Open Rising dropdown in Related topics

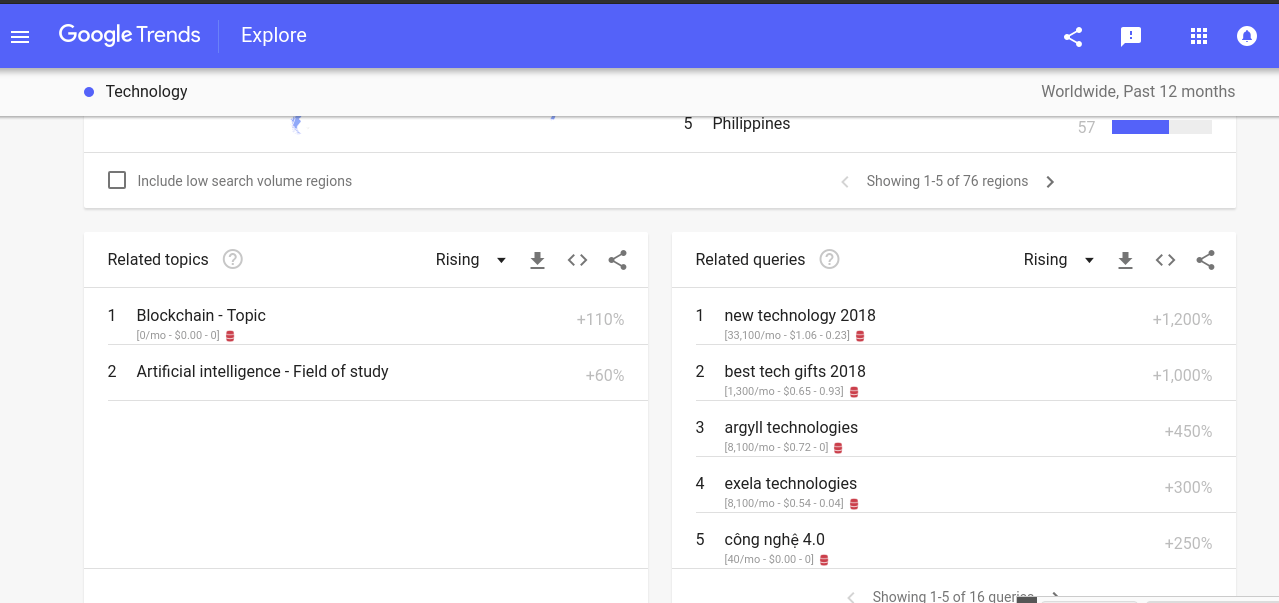click(471, 260)
